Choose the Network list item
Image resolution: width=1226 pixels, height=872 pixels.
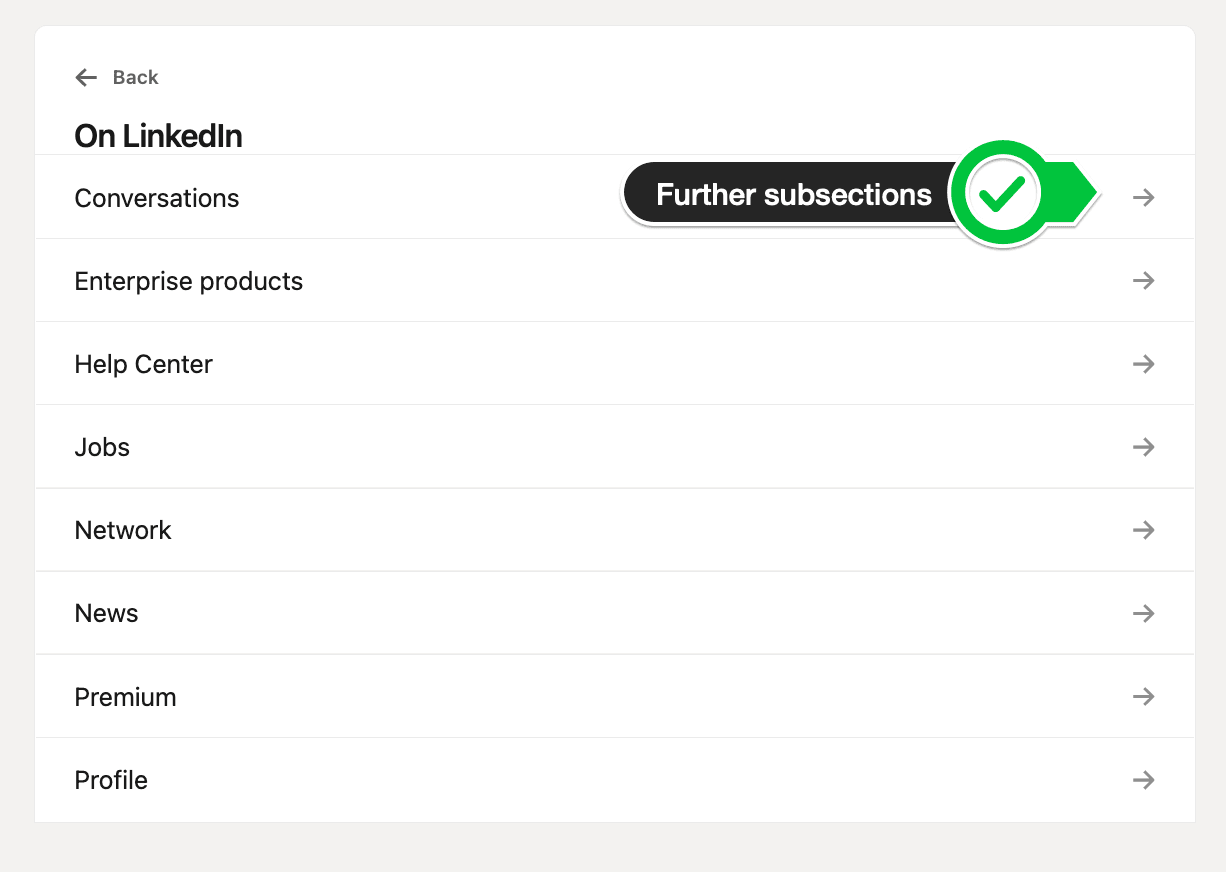(615, 529)
